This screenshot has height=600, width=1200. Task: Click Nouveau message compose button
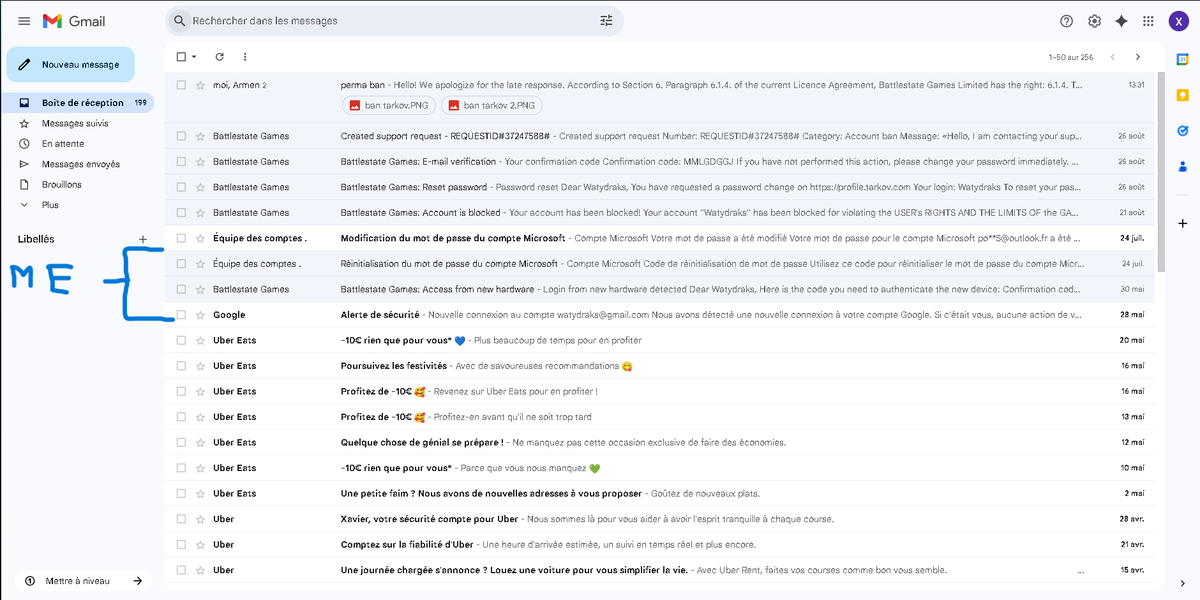[70, 64]
